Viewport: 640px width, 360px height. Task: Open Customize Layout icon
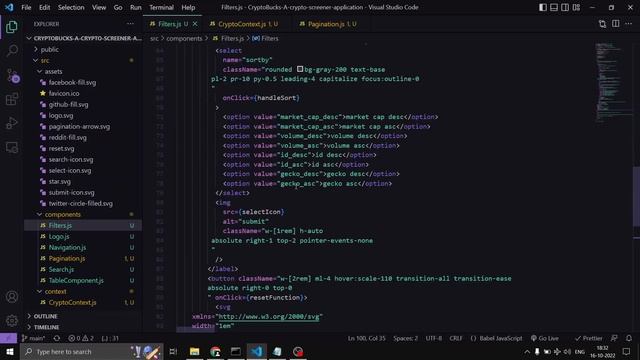pyautogui.click(x=576, y=7)
